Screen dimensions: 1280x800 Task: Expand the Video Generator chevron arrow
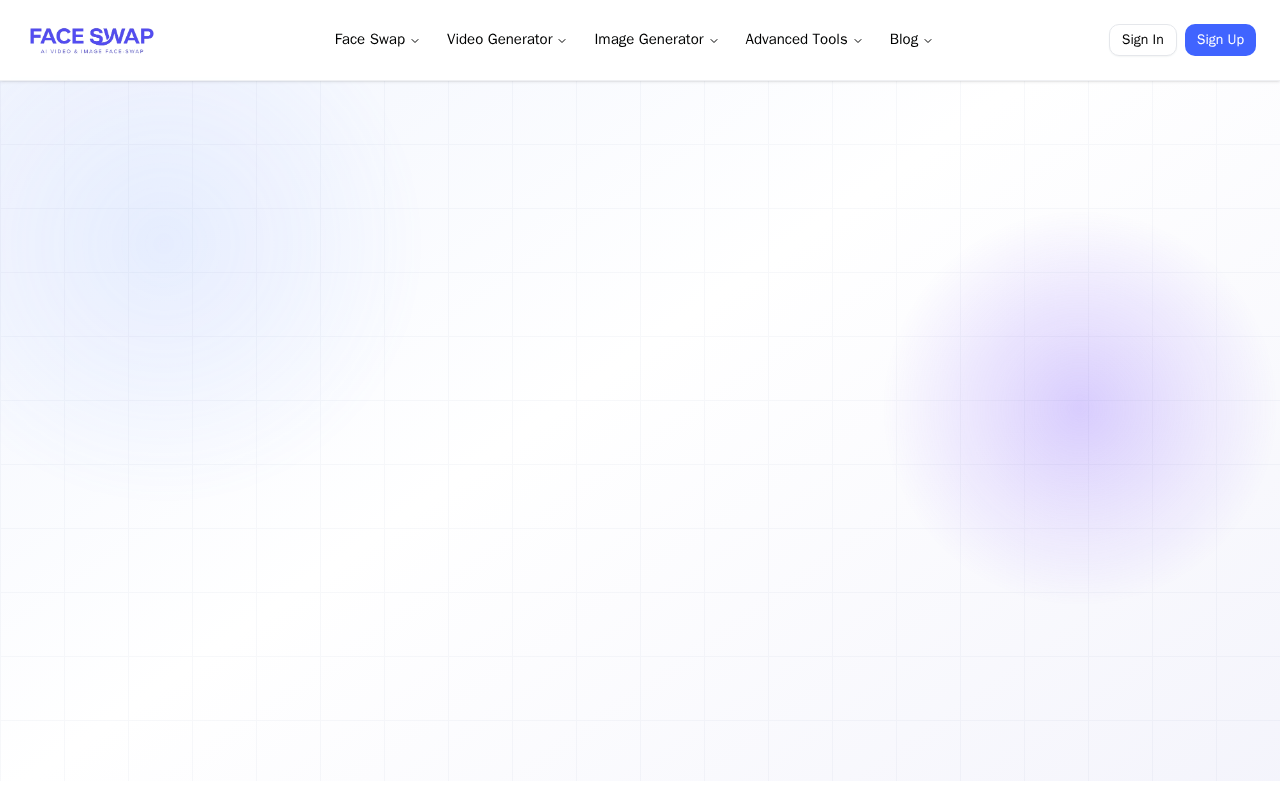[x=562, y=41]
